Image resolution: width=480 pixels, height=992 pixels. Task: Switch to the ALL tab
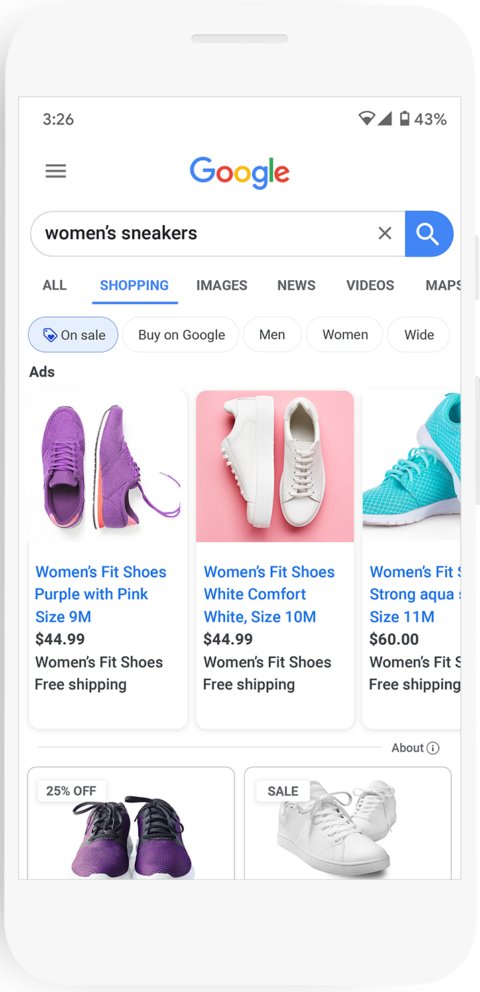click(x=54, y=285)
